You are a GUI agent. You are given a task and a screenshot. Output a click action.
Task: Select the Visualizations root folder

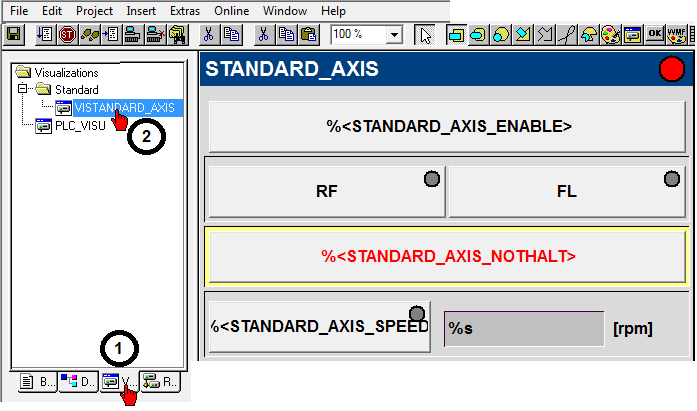coord(66,72)
